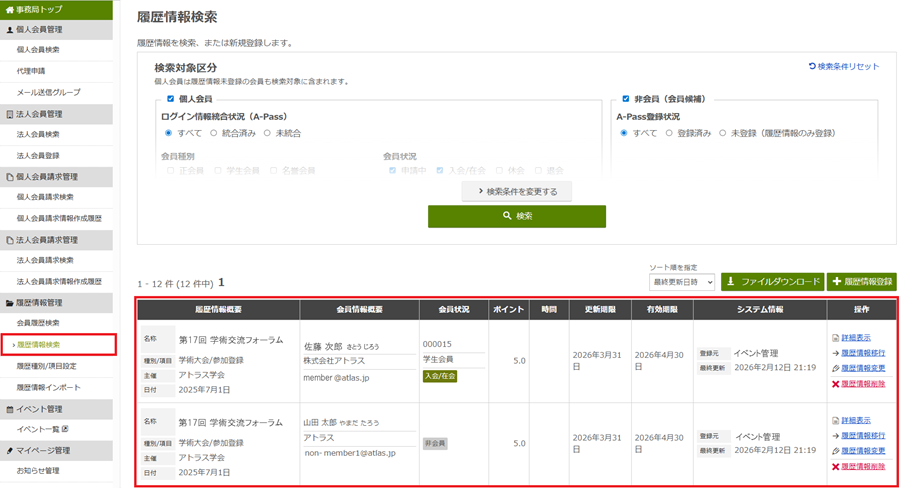Click 履歴情報移行 arrow icon in 佐藤 次郎 row
Image resolution: width=900 pixels, height=488 pixels.
click(x=836, y=353)
